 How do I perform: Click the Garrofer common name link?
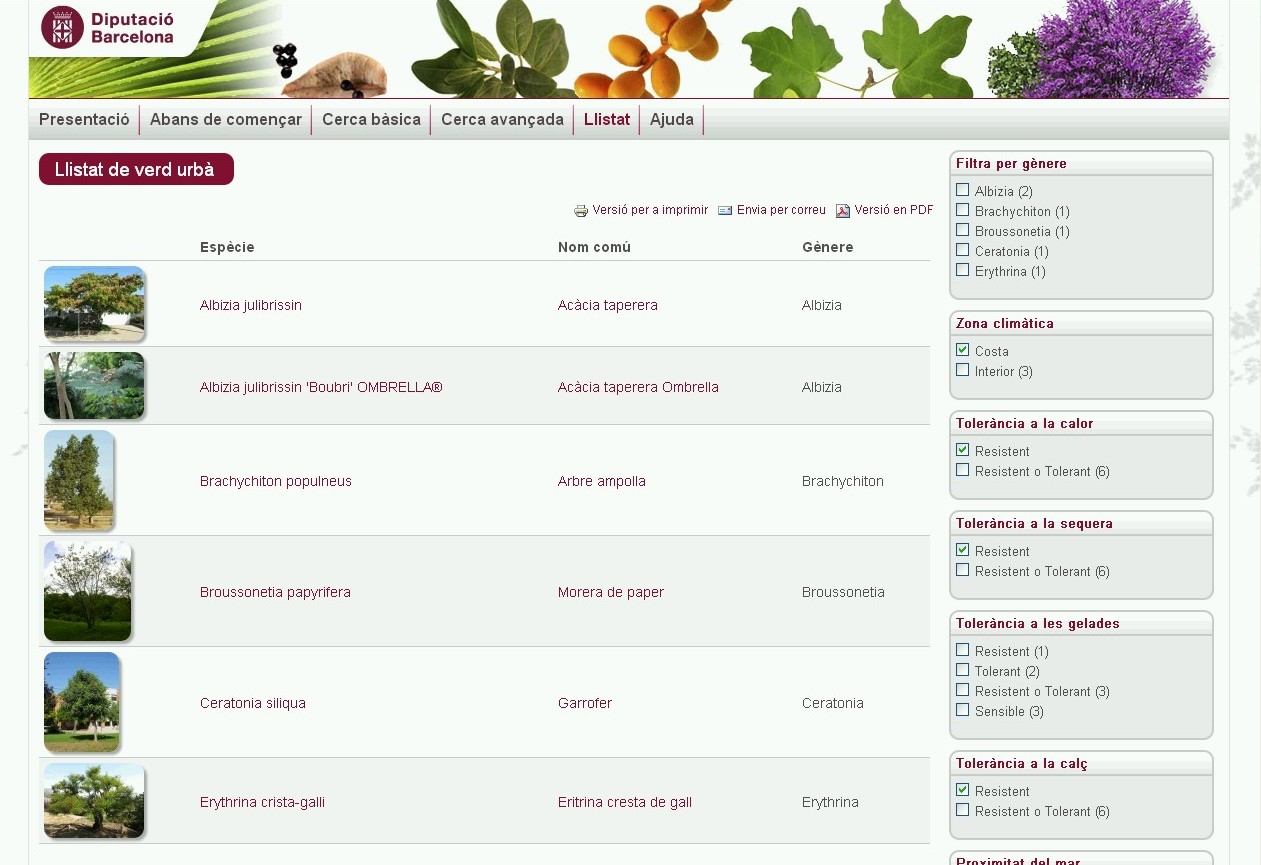[x=585, y=703]
